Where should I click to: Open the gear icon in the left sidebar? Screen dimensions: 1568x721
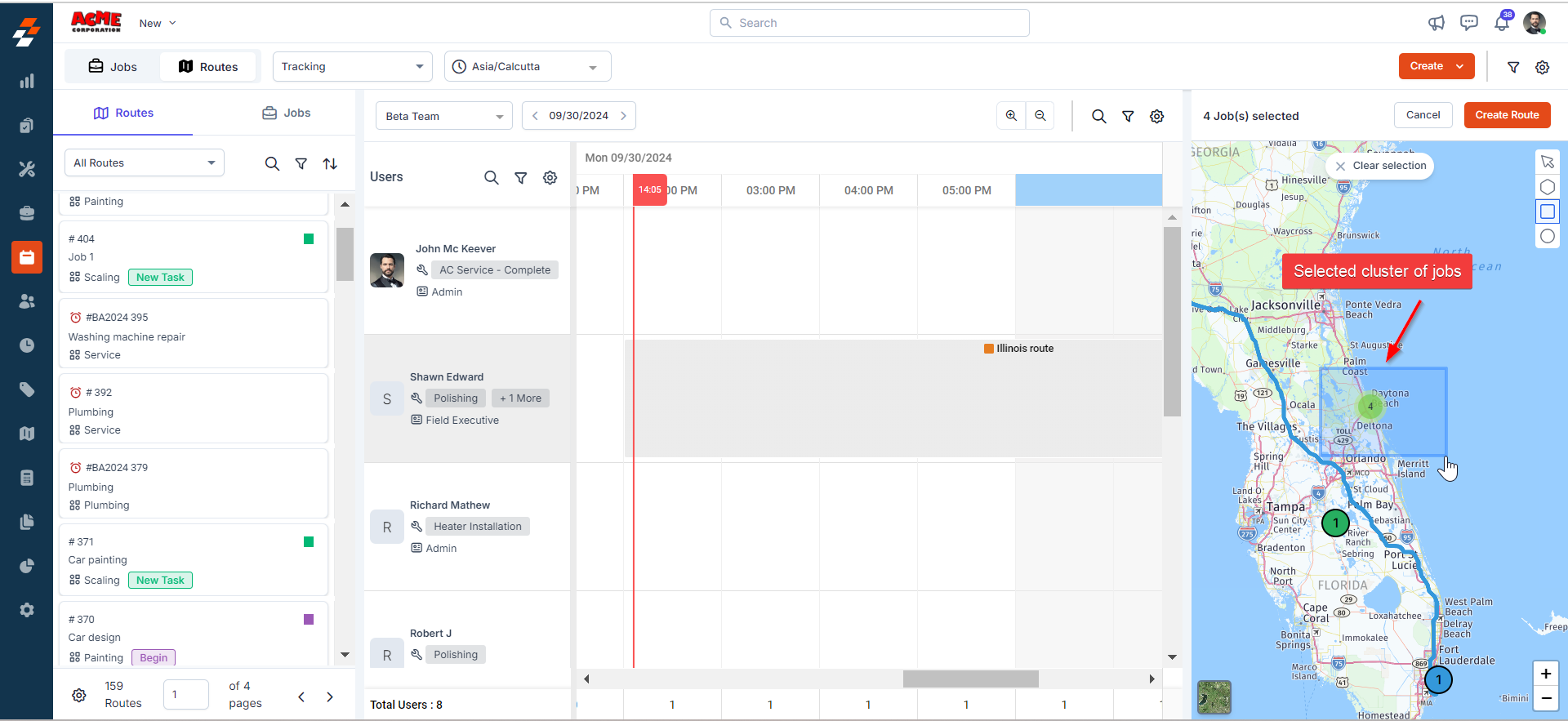click(x=27, y=610)
